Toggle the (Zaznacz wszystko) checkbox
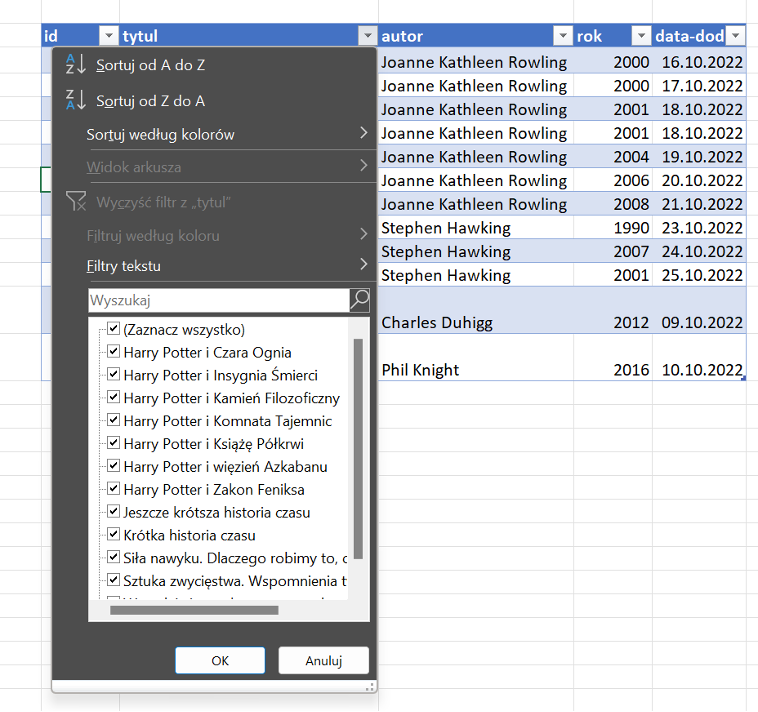 [114, 329]
